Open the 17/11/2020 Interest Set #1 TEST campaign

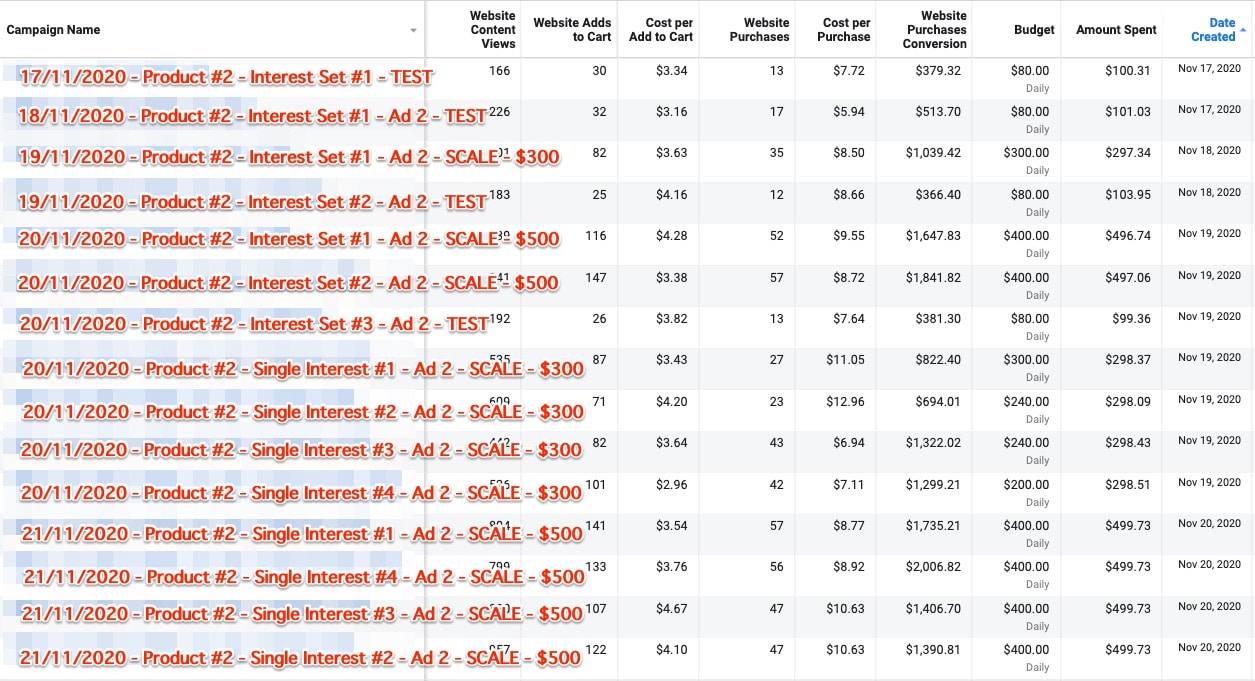(x=226, y=76)
